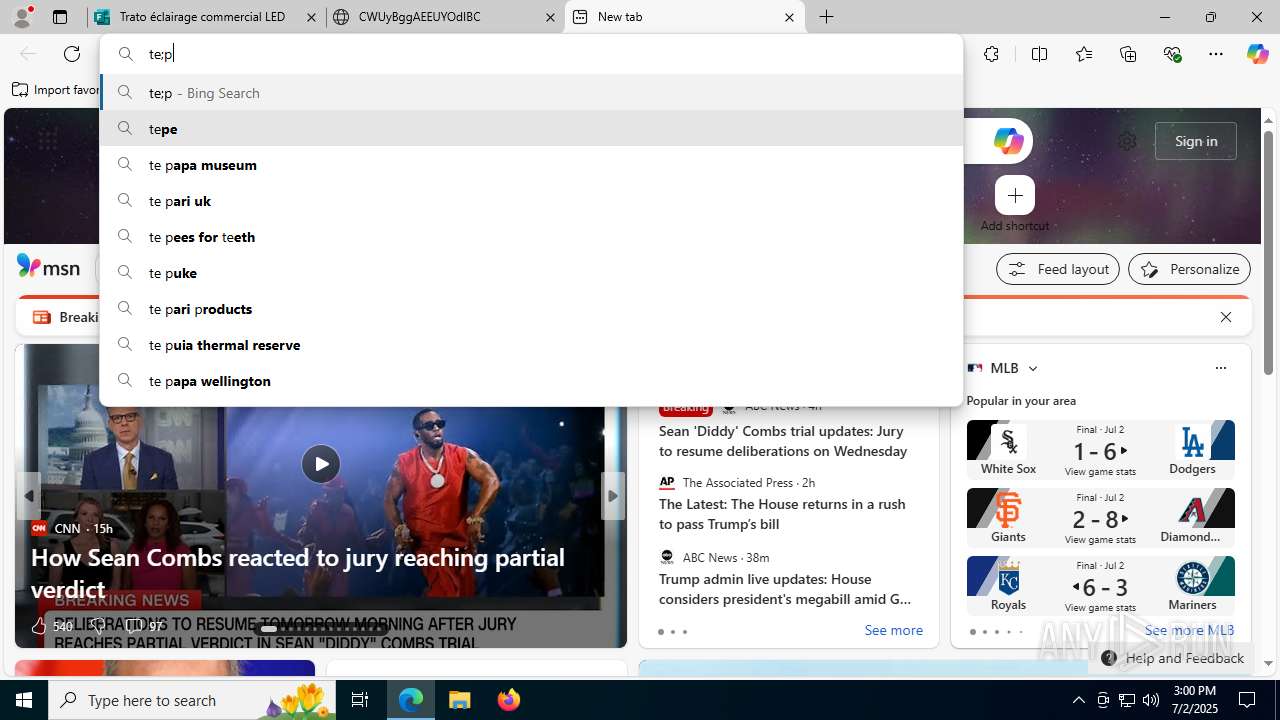Open Import favorites bookmark bar item

coord(56,90)
